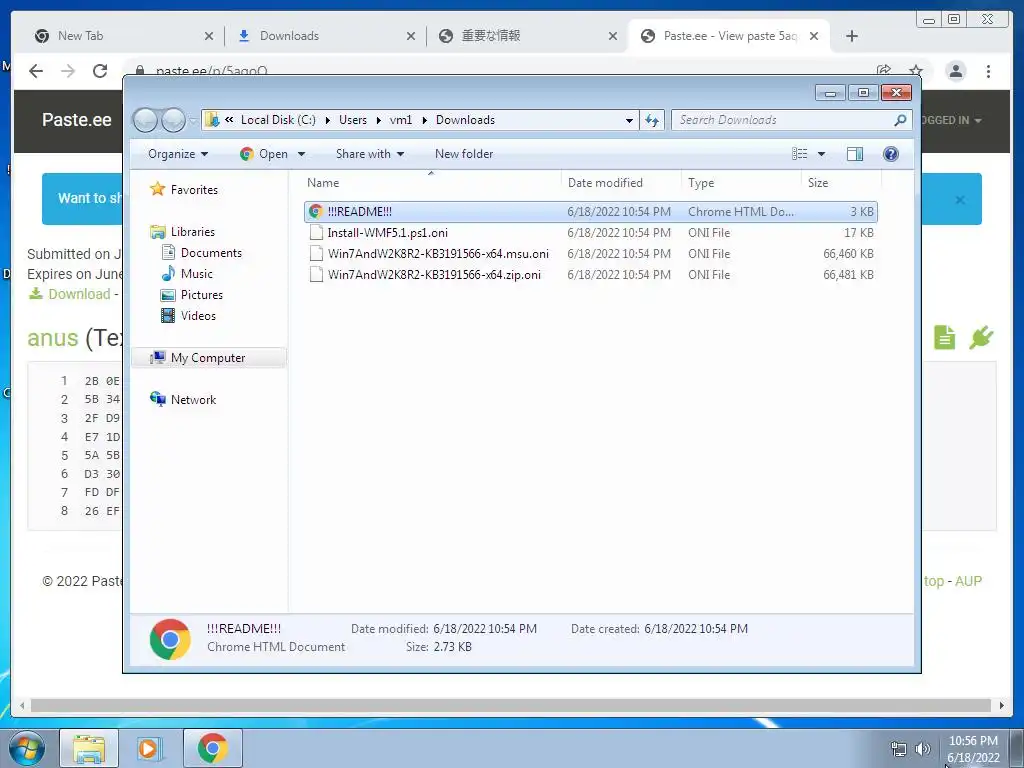The height and width of the screenshot is (768, 1024).
Task: Open Chrome three-dot menu
Action: (x=988, y=71)
